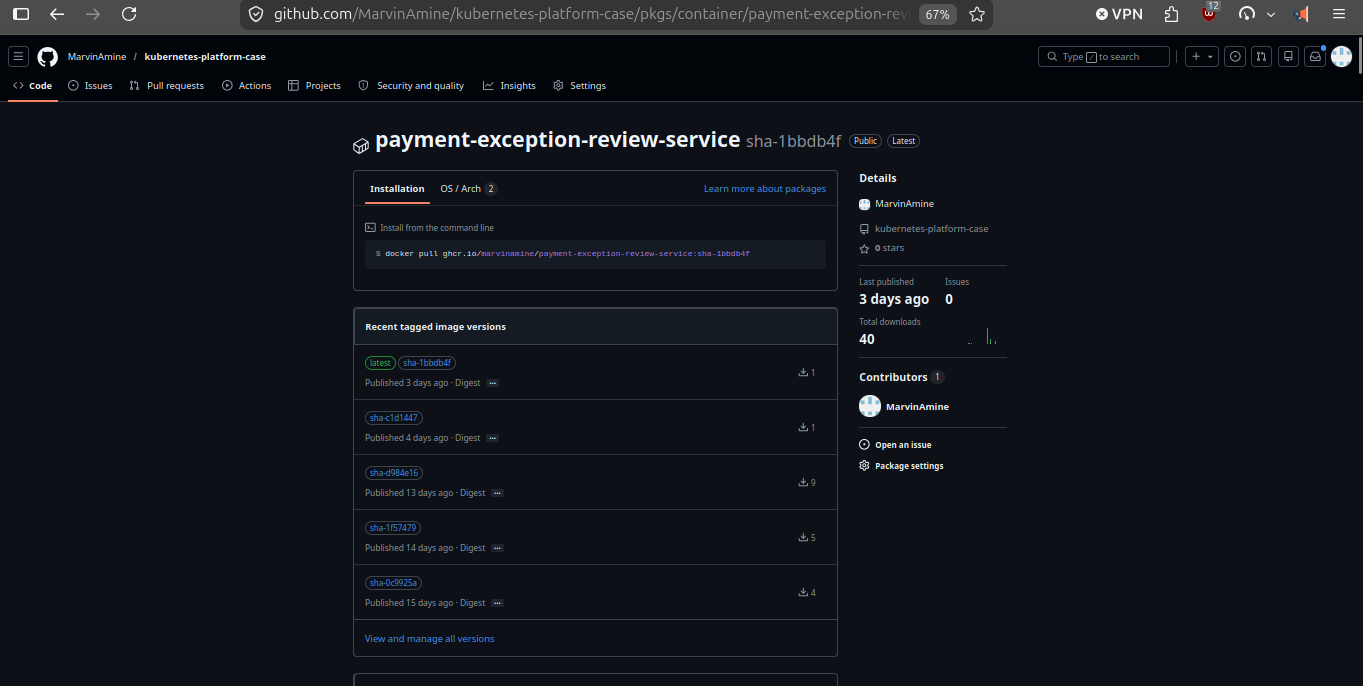Reload the page with refresh icon

tap(129, 14)
